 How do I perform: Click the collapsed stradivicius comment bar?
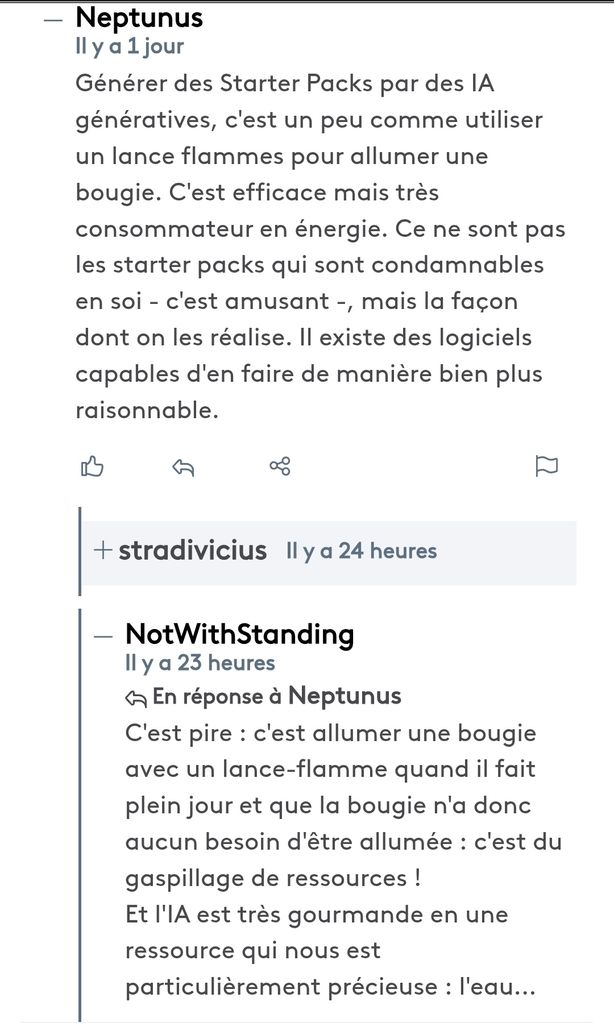pos(329,552)
